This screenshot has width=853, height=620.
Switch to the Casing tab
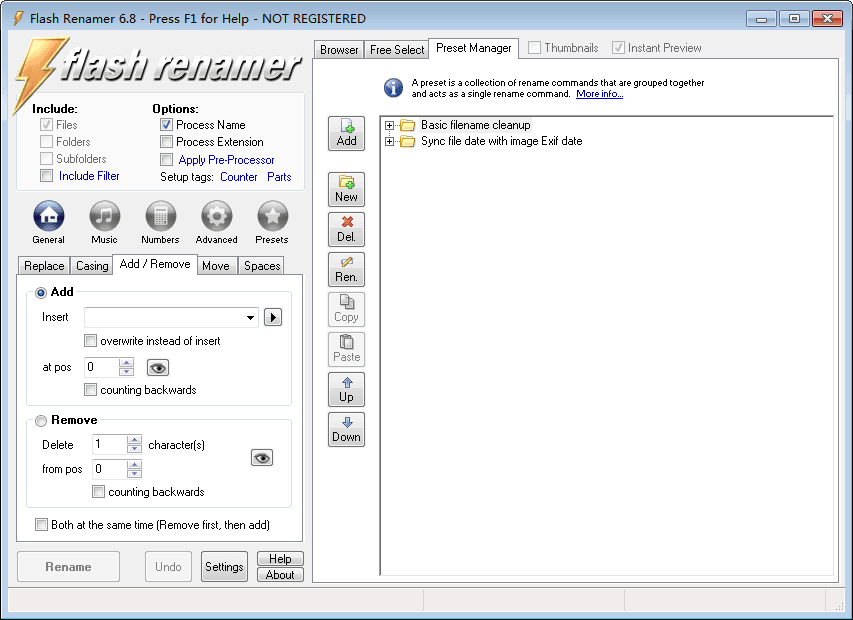92,266
